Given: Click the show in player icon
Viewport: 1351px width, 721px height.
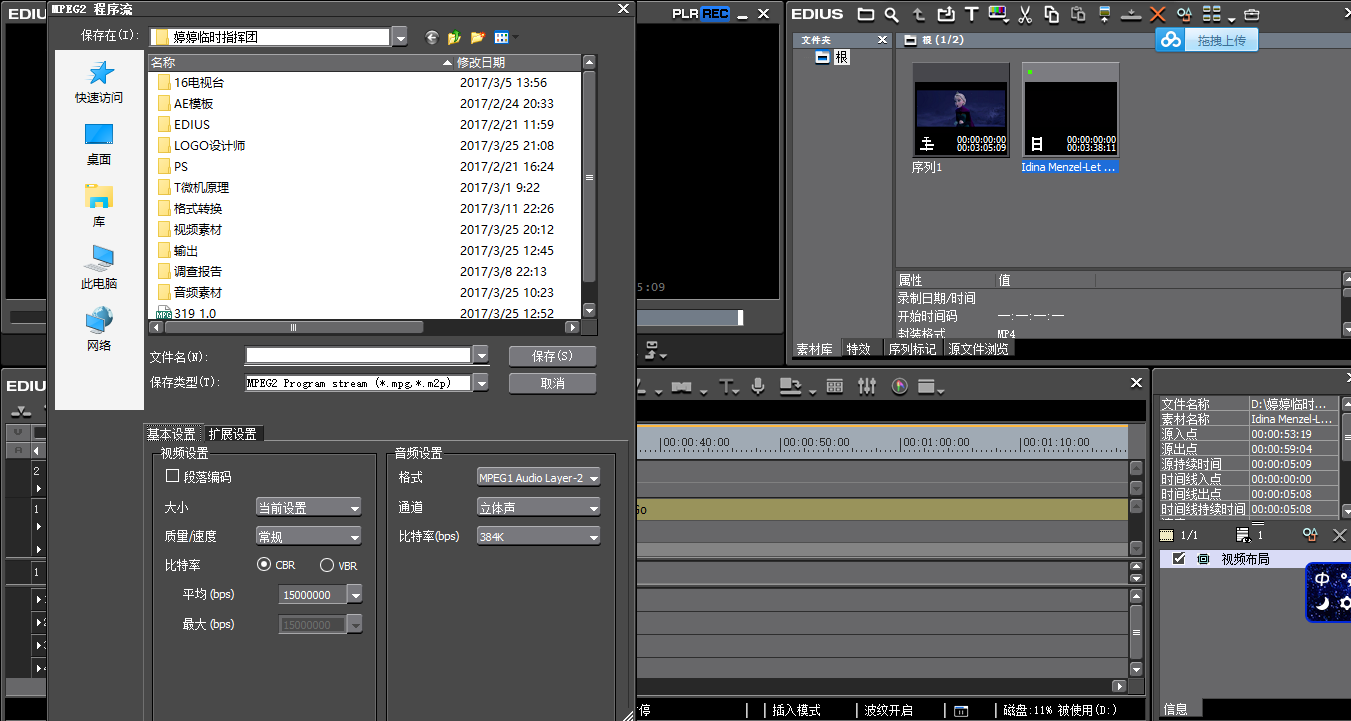Looking at the screenshot, I should (x=1105, y=14).
